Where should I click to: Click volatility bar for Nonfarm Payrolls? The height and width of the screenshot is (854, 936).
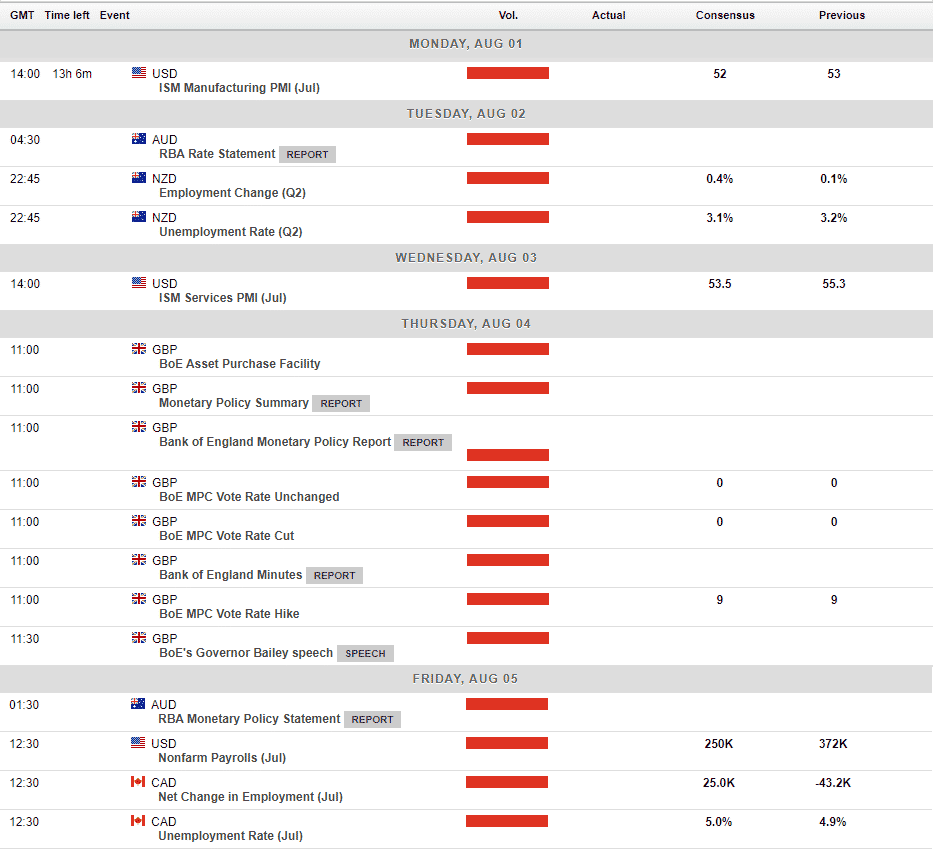click(x=507, y=743)
